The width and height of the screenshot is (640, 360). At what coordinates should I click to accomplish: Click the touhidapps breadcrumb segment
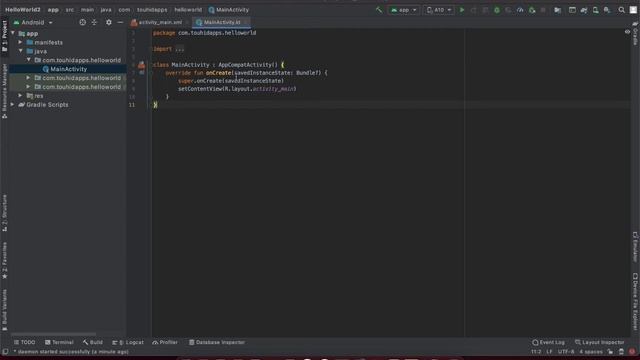tap(152, 10)
